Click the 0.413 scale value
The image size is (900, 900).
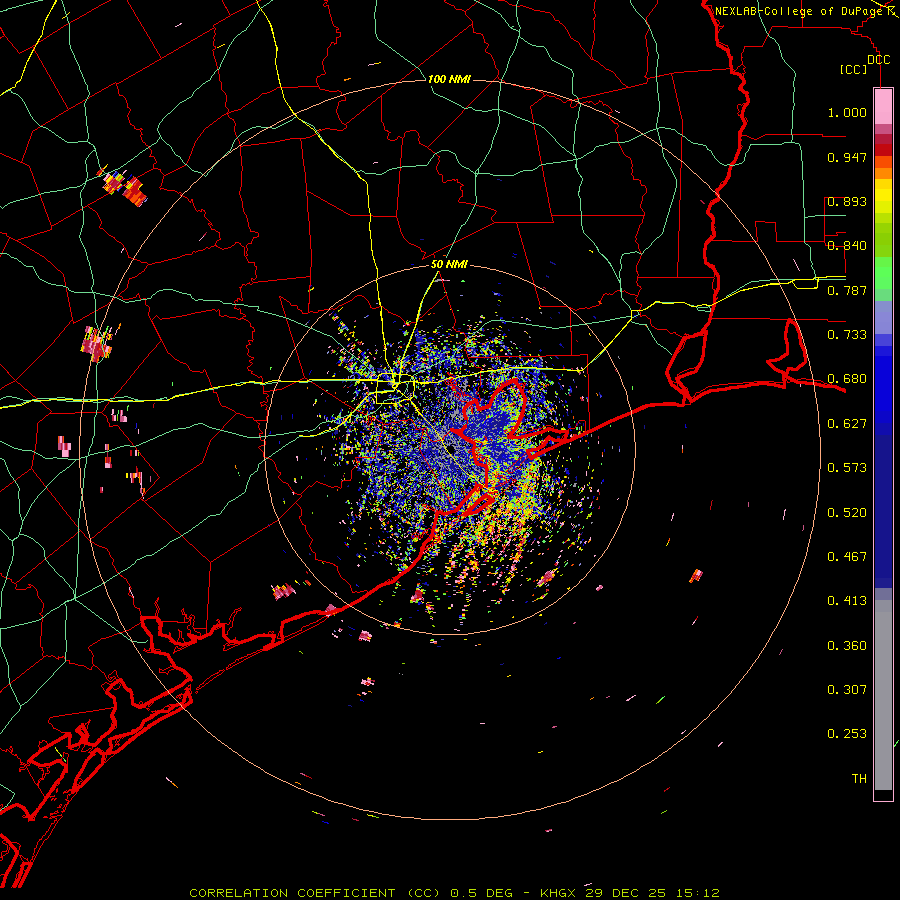(847, 601)
